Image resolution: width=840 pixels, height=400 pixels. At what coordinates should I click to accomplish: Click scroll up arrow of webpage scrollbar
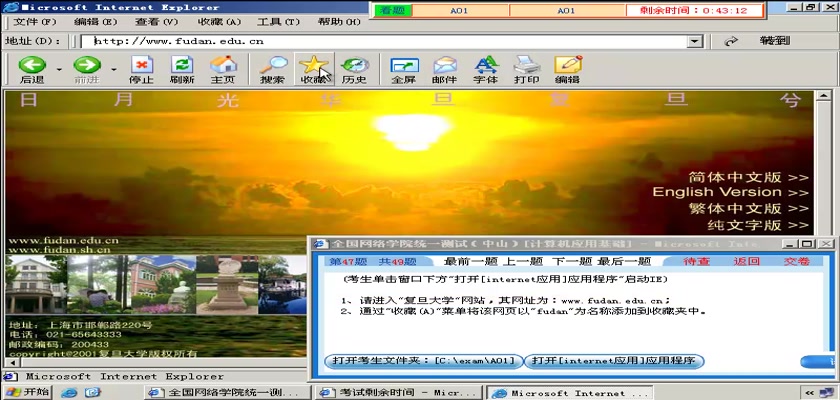pyautogui.click(x=823, y=96)
